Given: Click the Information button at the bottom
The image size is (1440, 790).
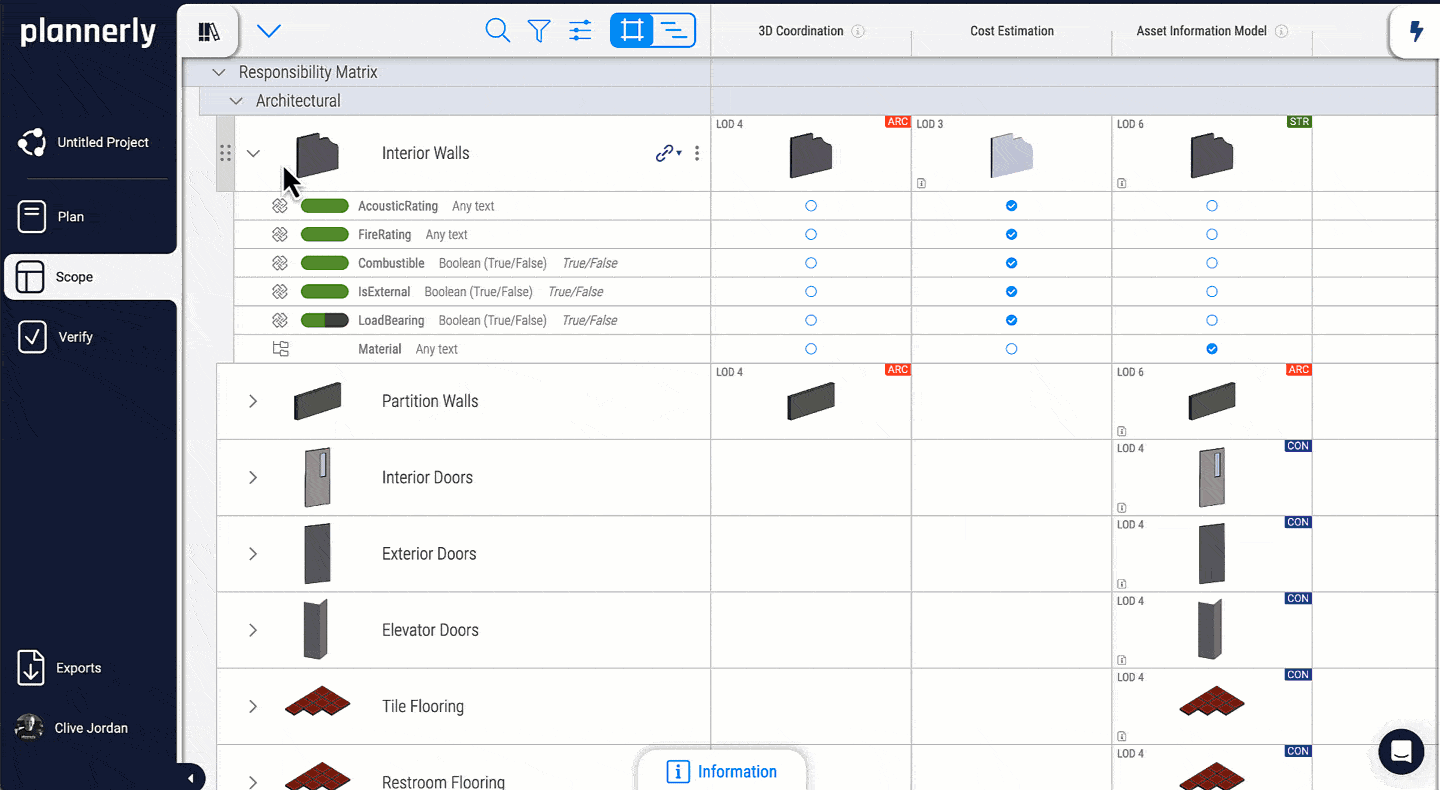Looking at the screenshot, I should pos(721,771).
